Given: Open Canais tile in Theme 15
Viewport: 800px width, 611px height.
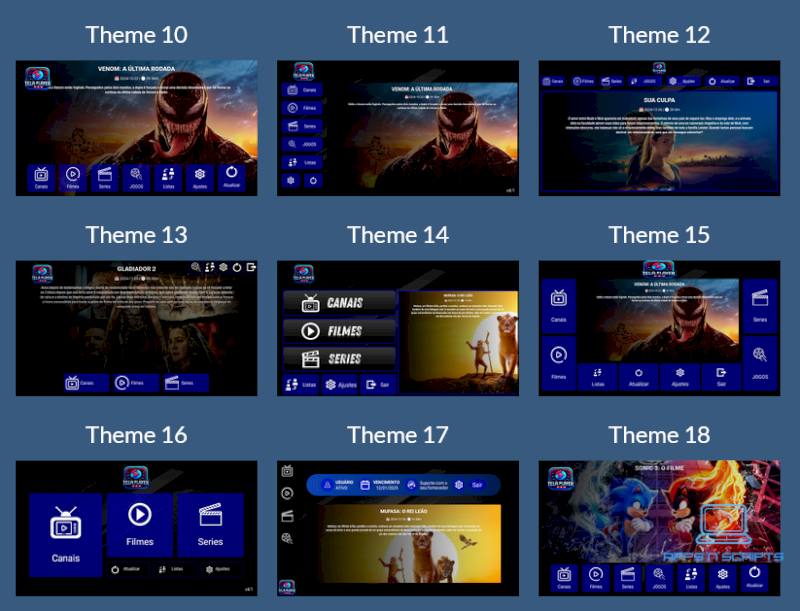Looking at the screenshot, I should [559, 306].
